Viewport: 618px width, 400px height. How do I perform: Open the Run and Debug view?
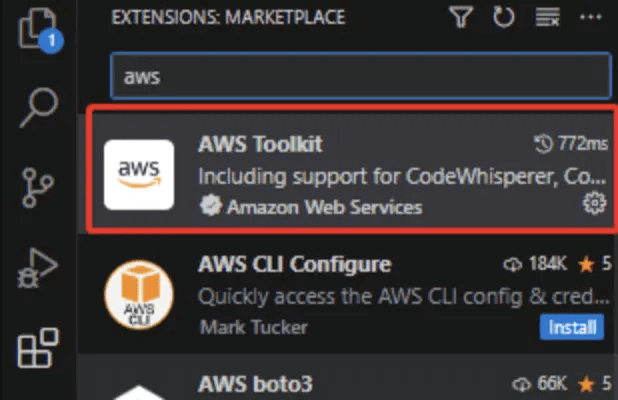pyautogui.click(x=38, y=268)
